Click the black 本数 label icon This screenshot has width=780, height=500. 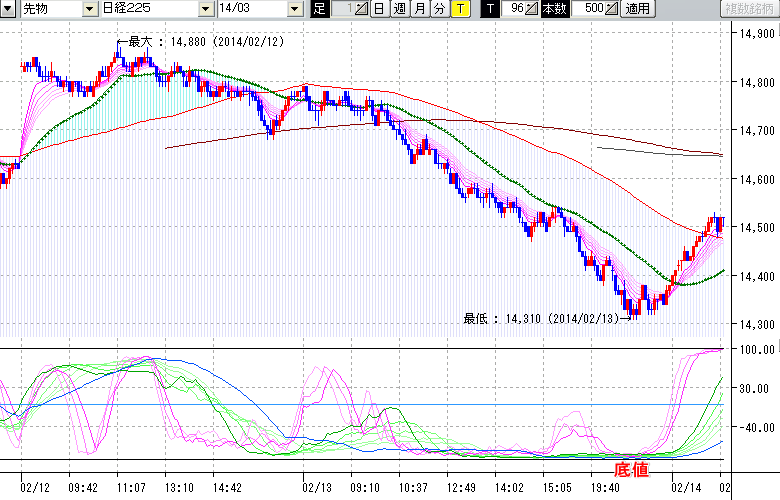point(552,9)
